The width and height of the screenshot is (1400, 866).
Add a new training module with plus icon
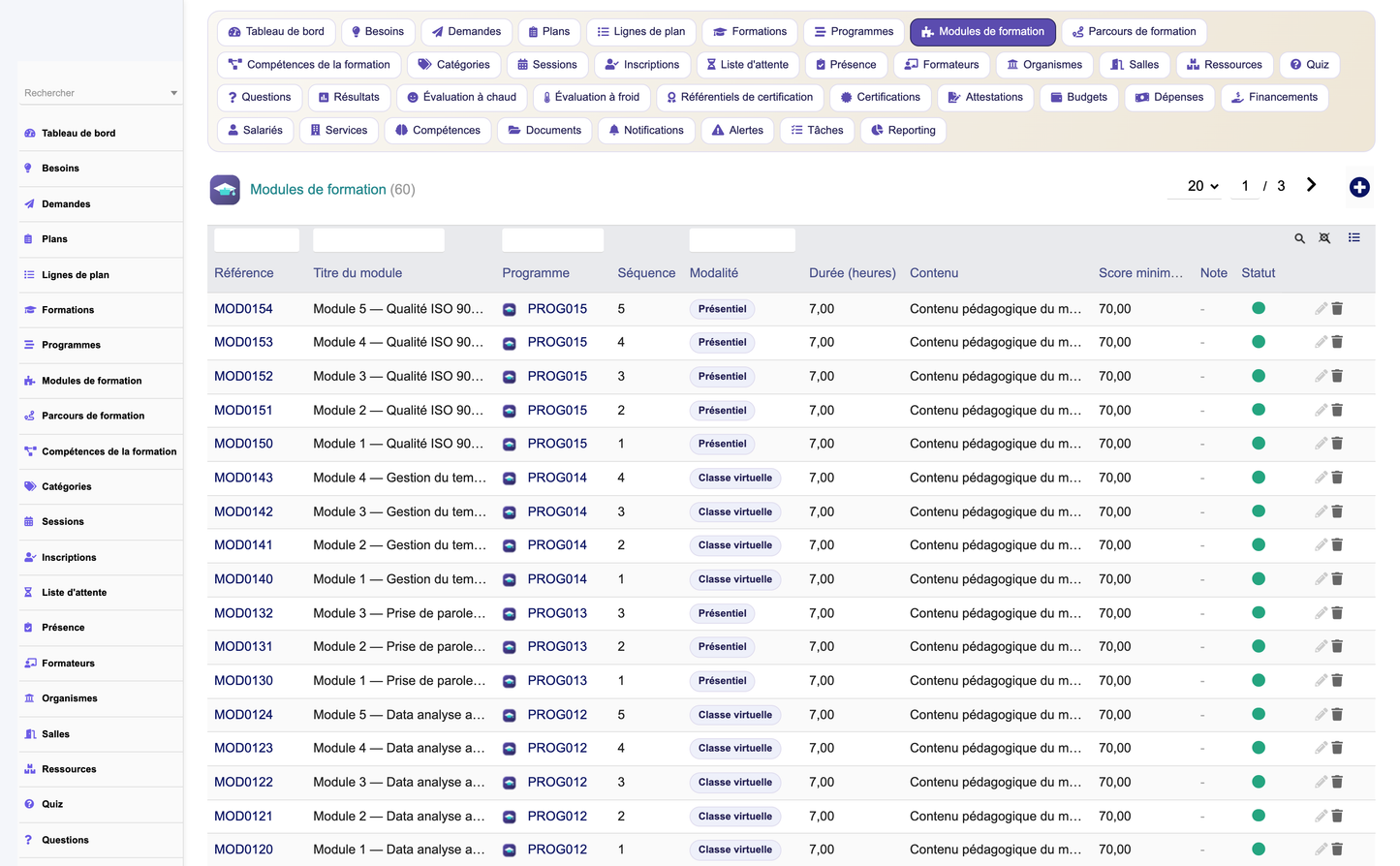coord(1359,187)
